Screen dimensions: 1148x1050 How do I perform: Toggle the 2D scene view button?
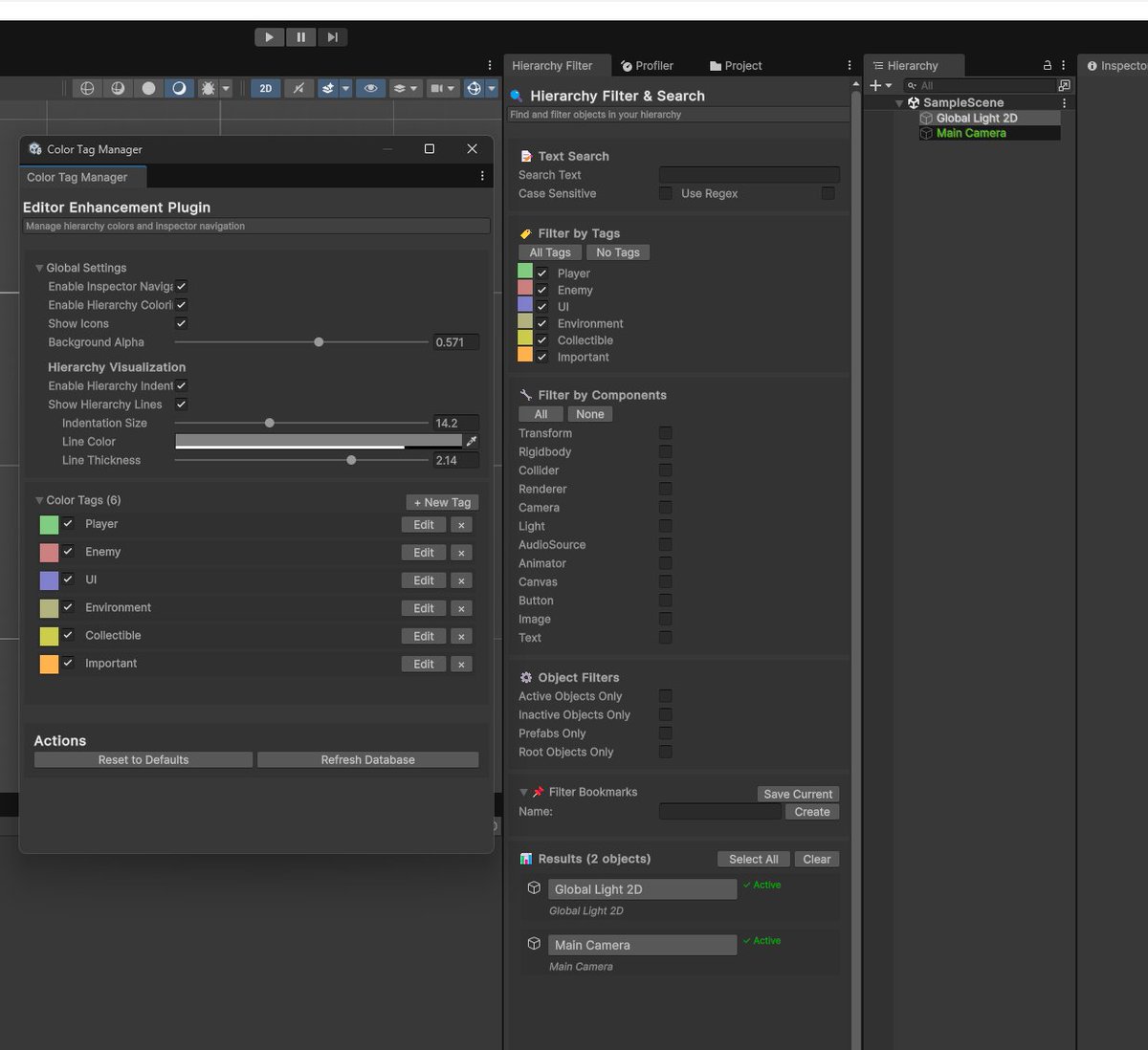pyautogui.click(x=266, y=88)
